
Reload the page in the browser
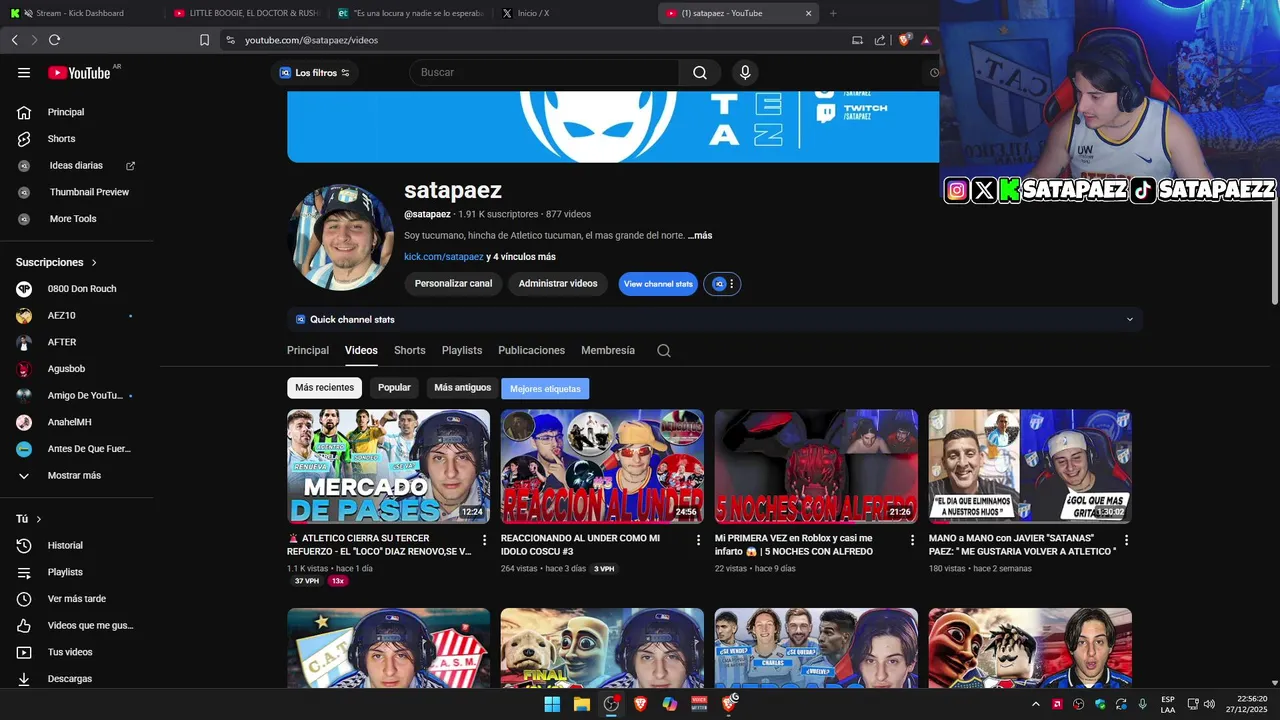54,40
